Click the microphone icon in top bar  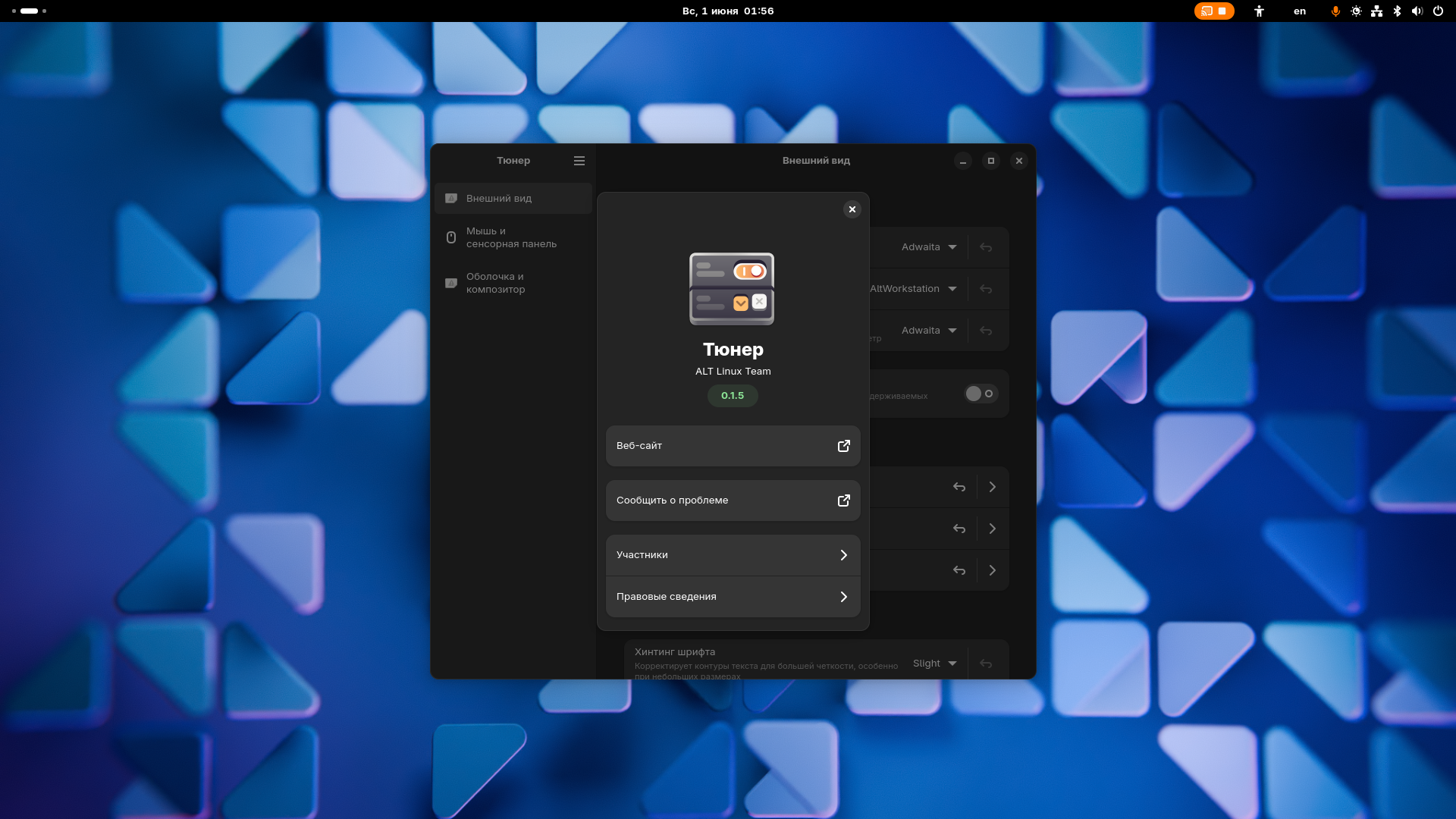tap(1335, 11)
